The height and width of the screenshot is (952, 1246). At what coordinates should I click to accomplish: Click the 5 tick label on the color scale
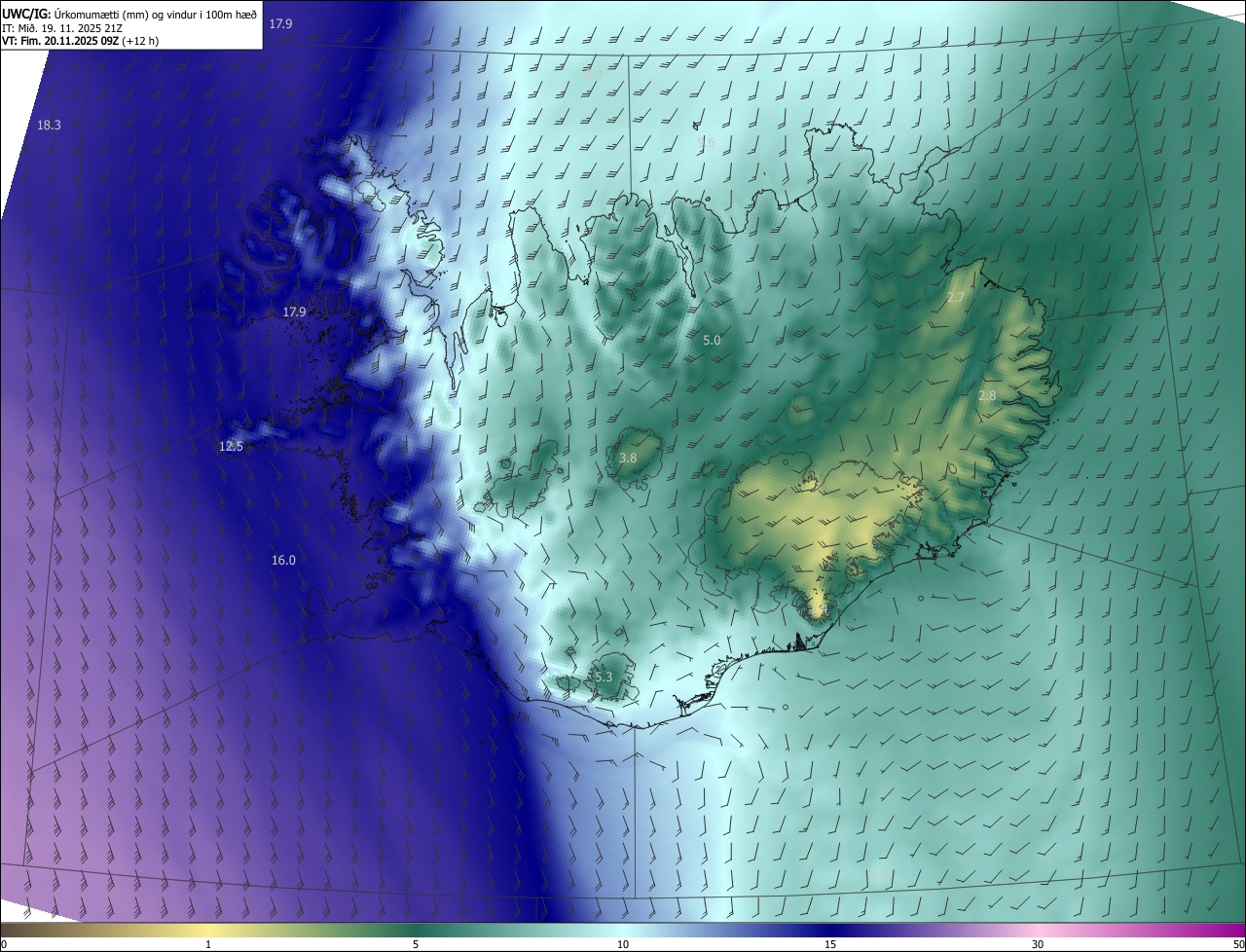click(416, 944)
